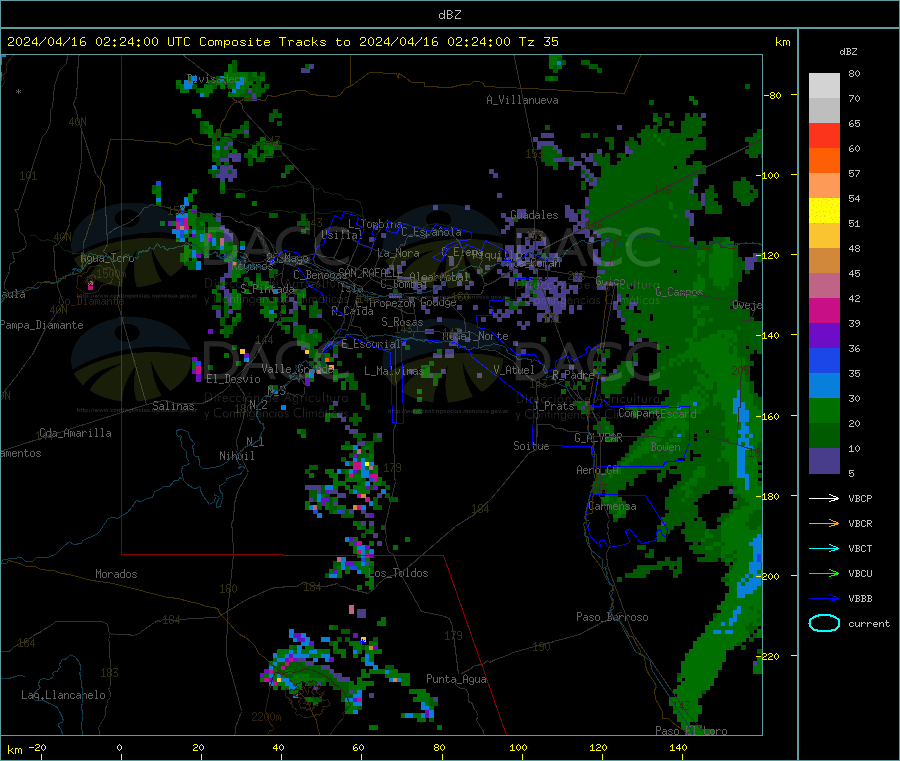This screenshot has height=761, width=900.
Task: Click the 'Paso_Barroso' map label
Action: pyautogui.click(x=612, y=617)
